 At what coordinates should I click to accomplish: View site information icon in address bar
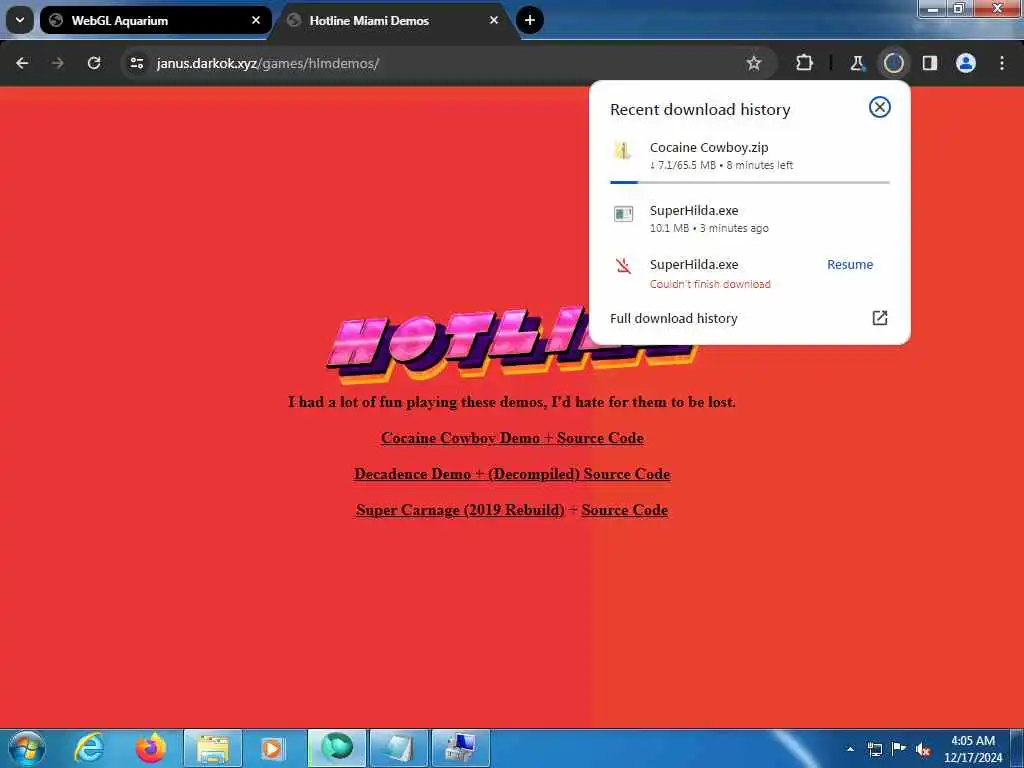136,63
